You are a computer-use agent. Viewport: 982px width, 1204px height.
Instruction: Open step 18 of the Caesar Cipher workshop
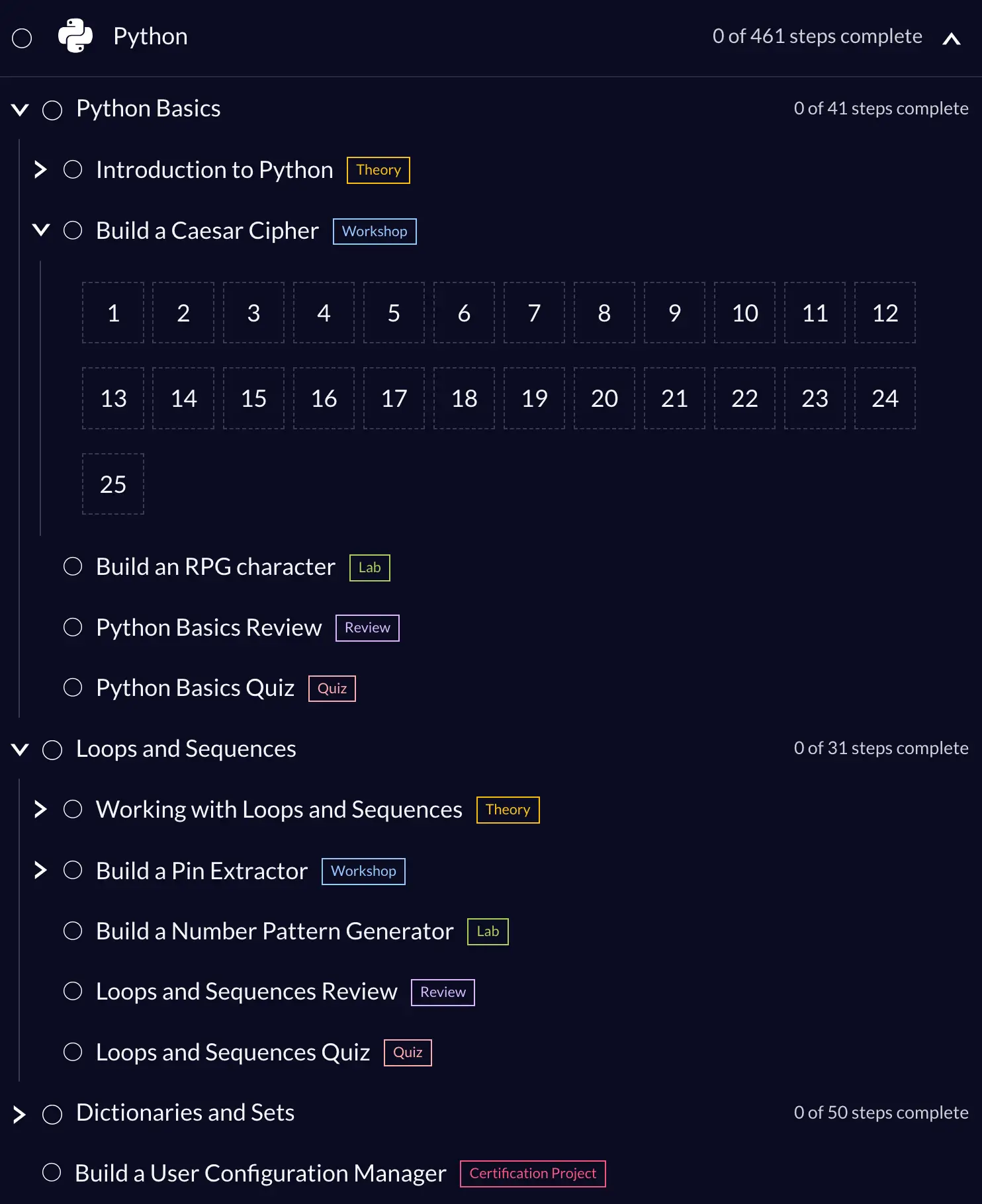pyautogui.click(x=464, y=398)
